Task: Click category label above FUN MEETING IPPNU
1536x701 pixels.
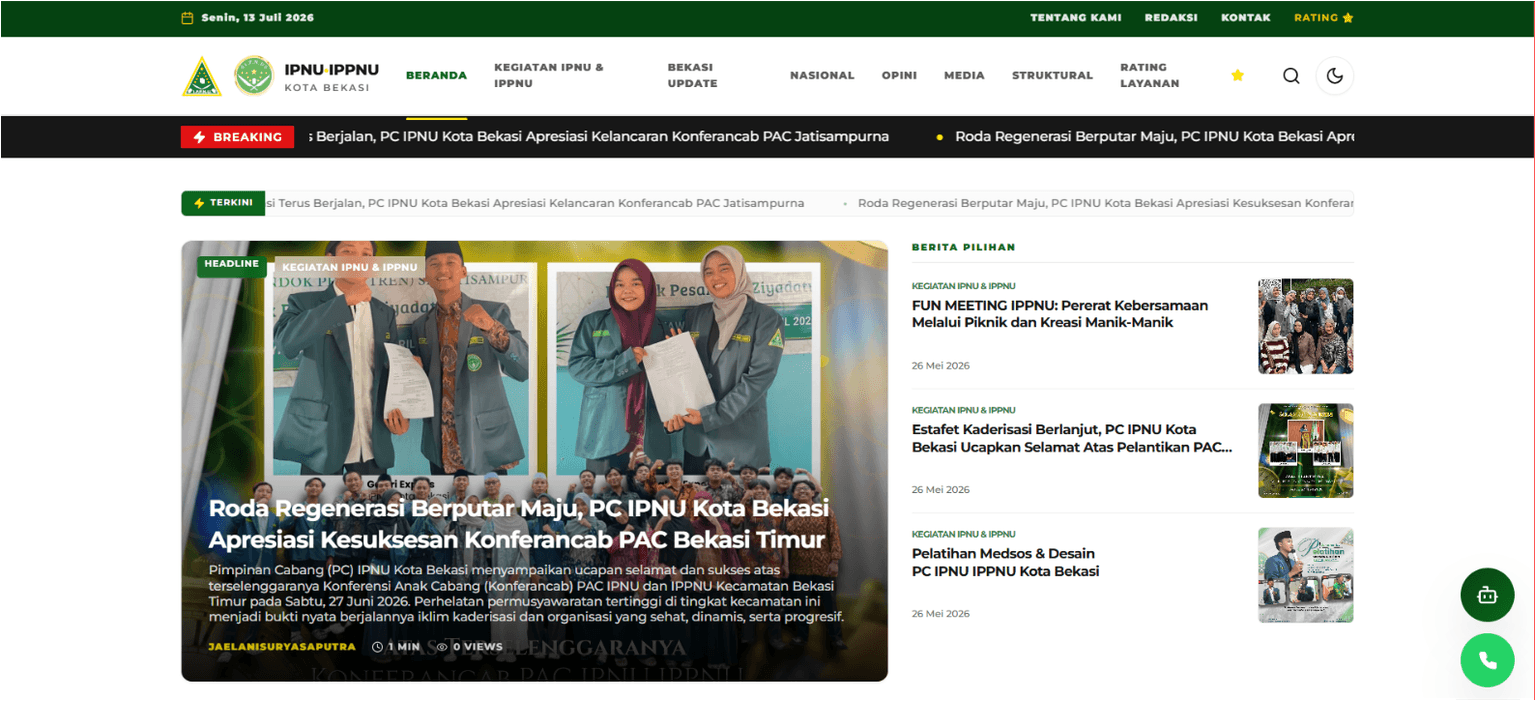Action: 963,286
